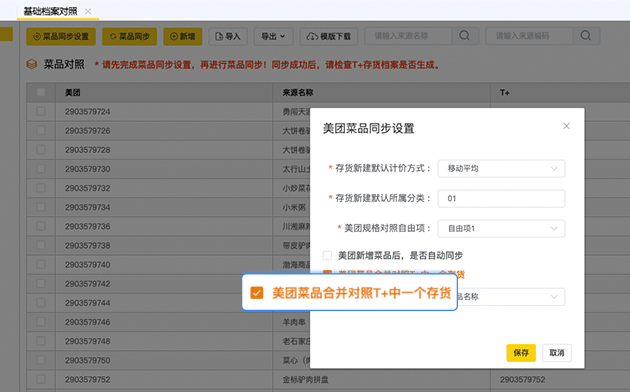Click the 模版下载 button
Image resolution: width=630 pixels, height=392 pixels.
click(x=329, y=37)
